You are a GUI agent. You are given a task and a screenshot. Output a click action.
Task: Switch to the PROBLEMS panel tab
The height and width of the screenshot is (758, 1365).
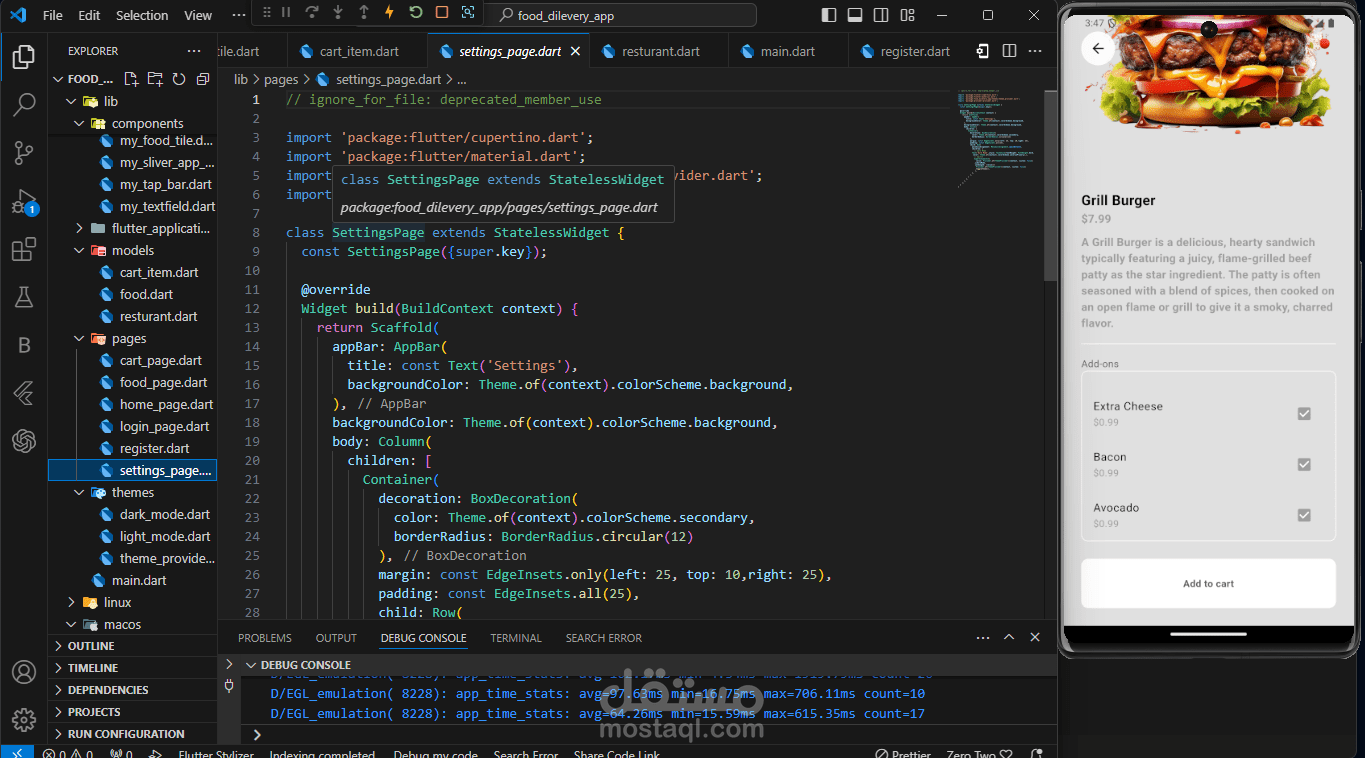265,638
